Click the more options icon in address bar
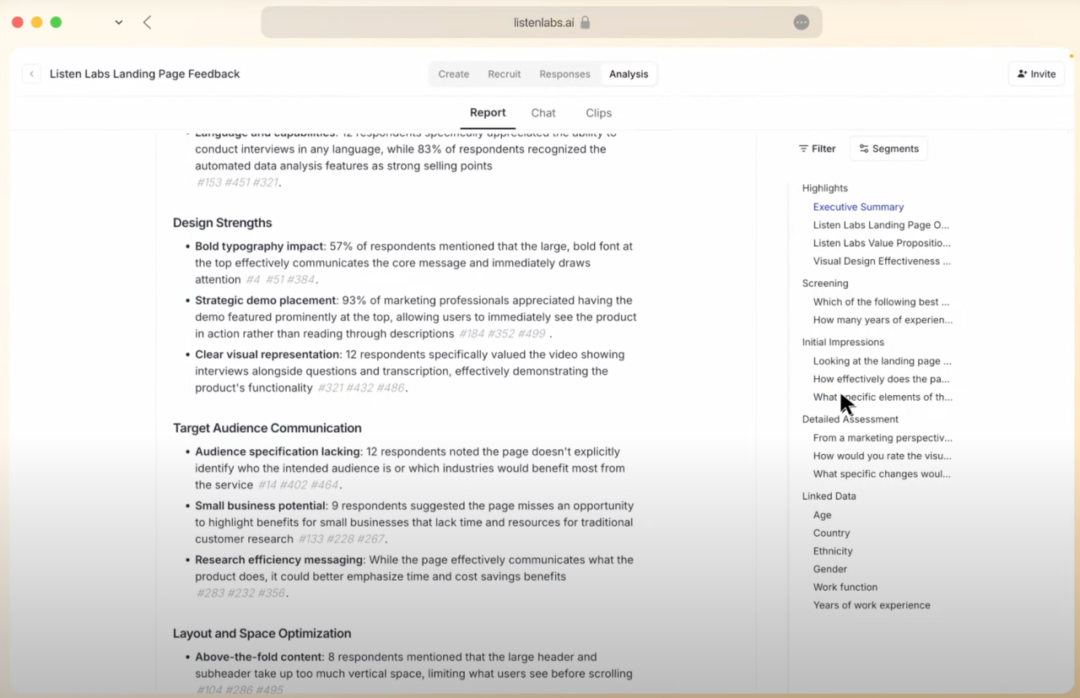The image size is (1080, 698). pyautogui.click(x=801, y=22)
